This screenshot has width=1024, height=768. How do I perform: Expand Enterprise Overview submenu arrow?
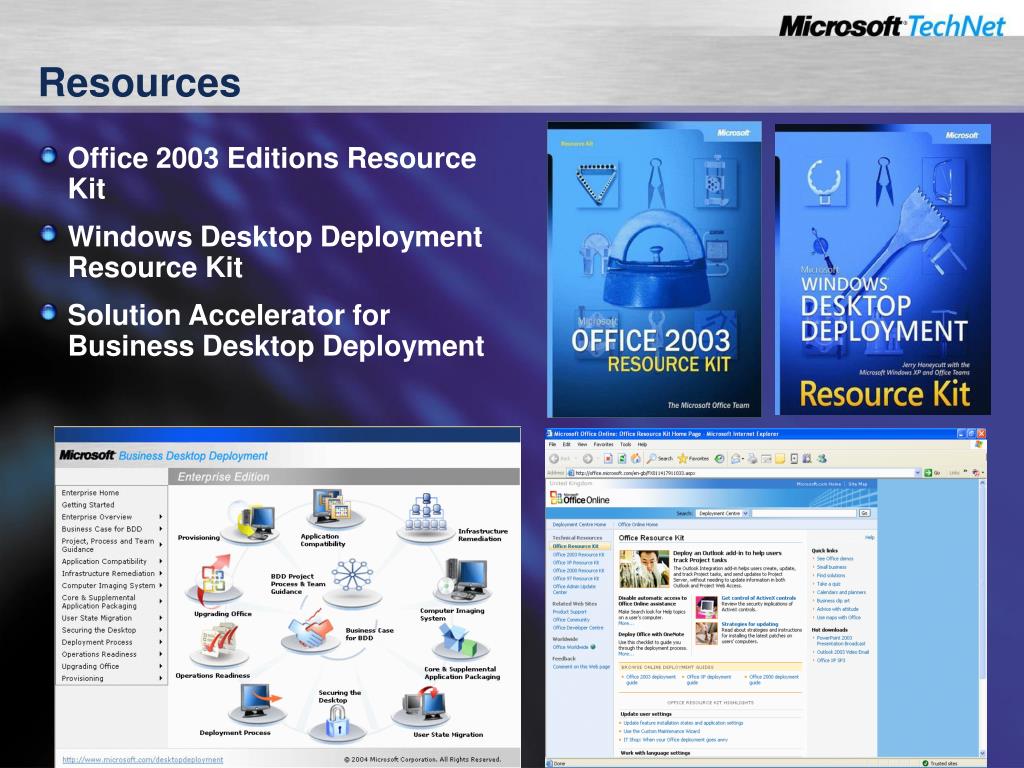point(161,517)
